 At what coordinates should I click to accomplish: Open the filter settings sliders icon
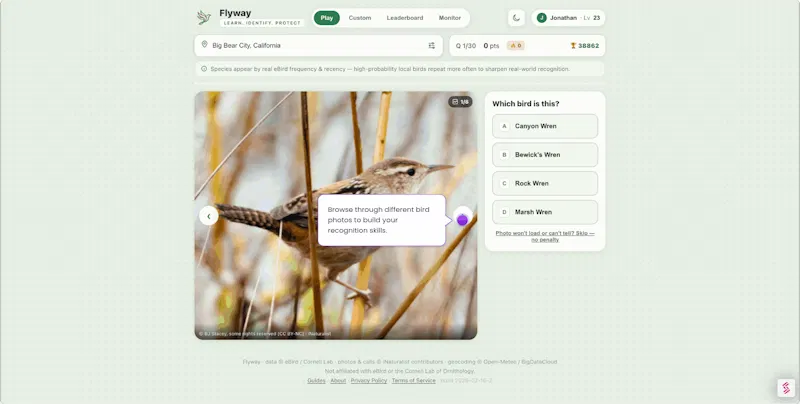tap(432, 45)
